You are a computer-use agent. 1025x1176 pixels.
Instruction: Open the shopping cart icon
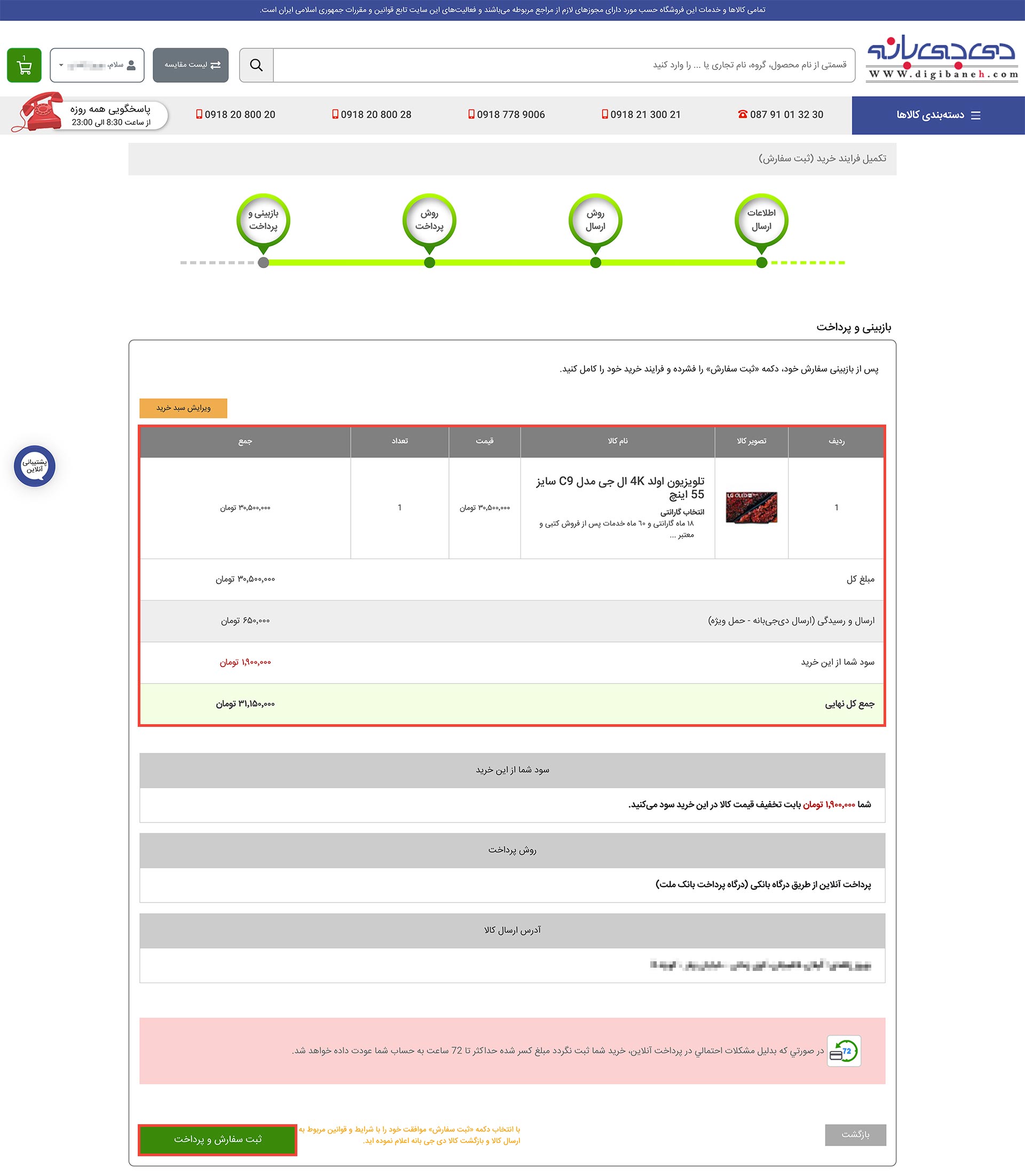click(24, 65)
